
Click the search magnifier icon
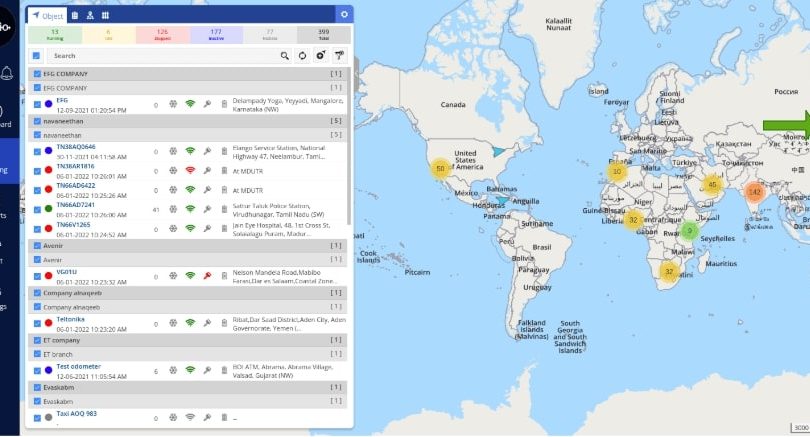(285, 56)
